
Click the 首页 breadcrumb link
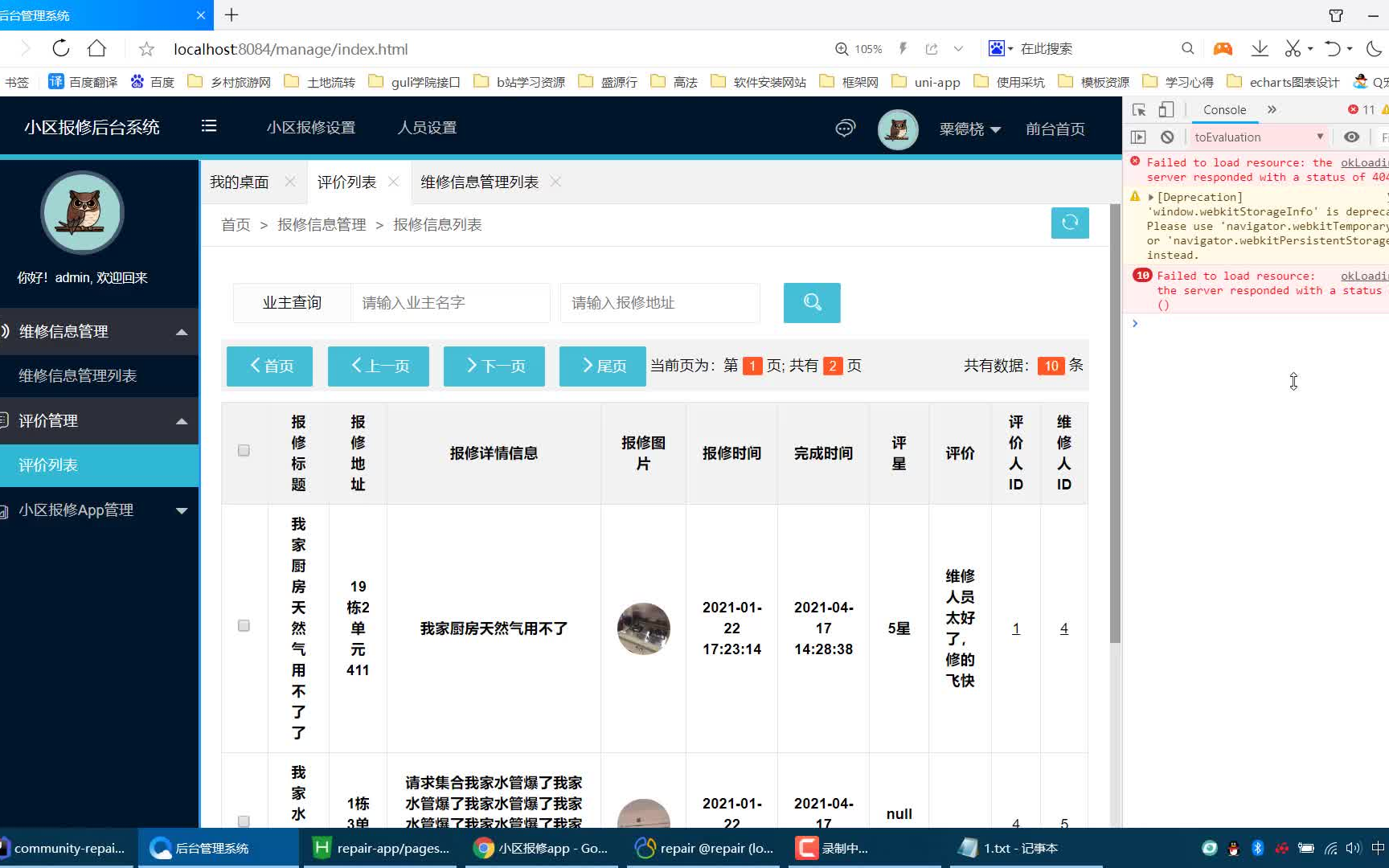236,225
